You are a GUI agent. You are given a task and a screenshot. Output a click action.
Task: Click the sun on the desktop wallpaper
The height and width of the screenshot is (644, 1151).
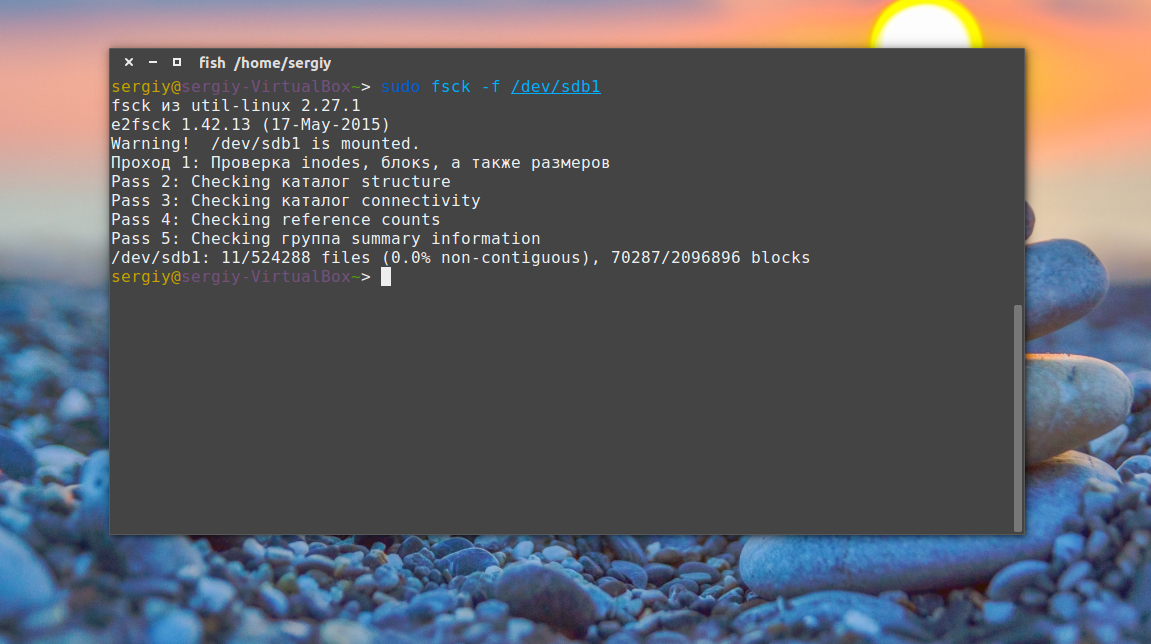pyautogui.click(x=925, y=25)
